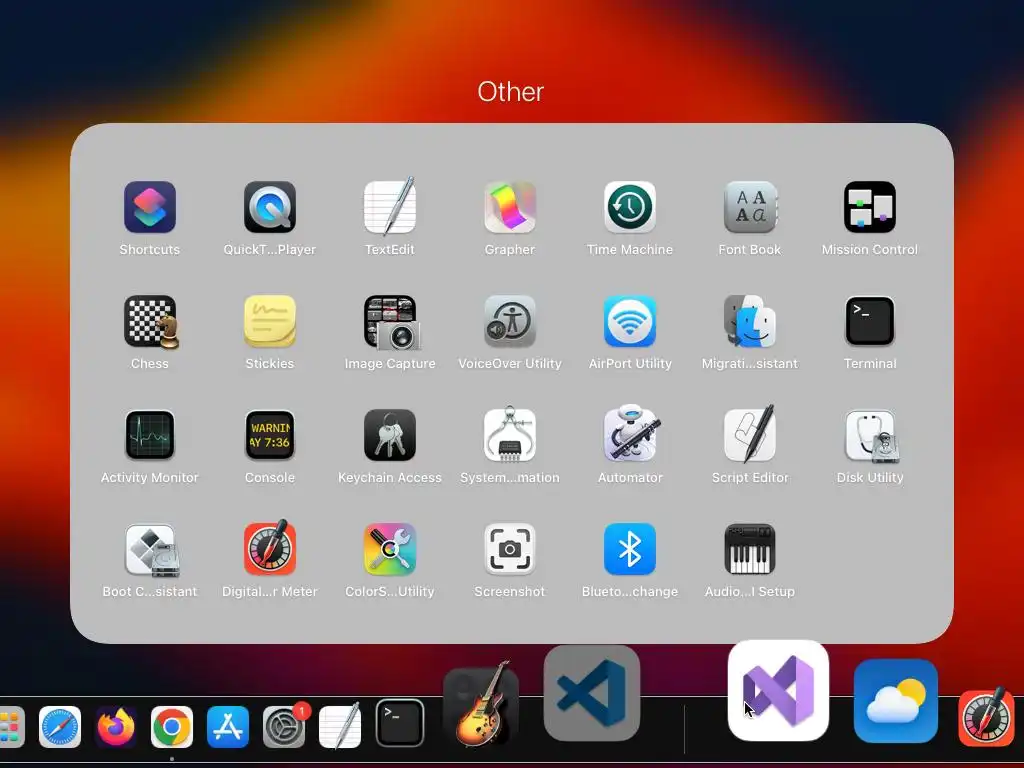Launch System Information

[x=510, y=434]
